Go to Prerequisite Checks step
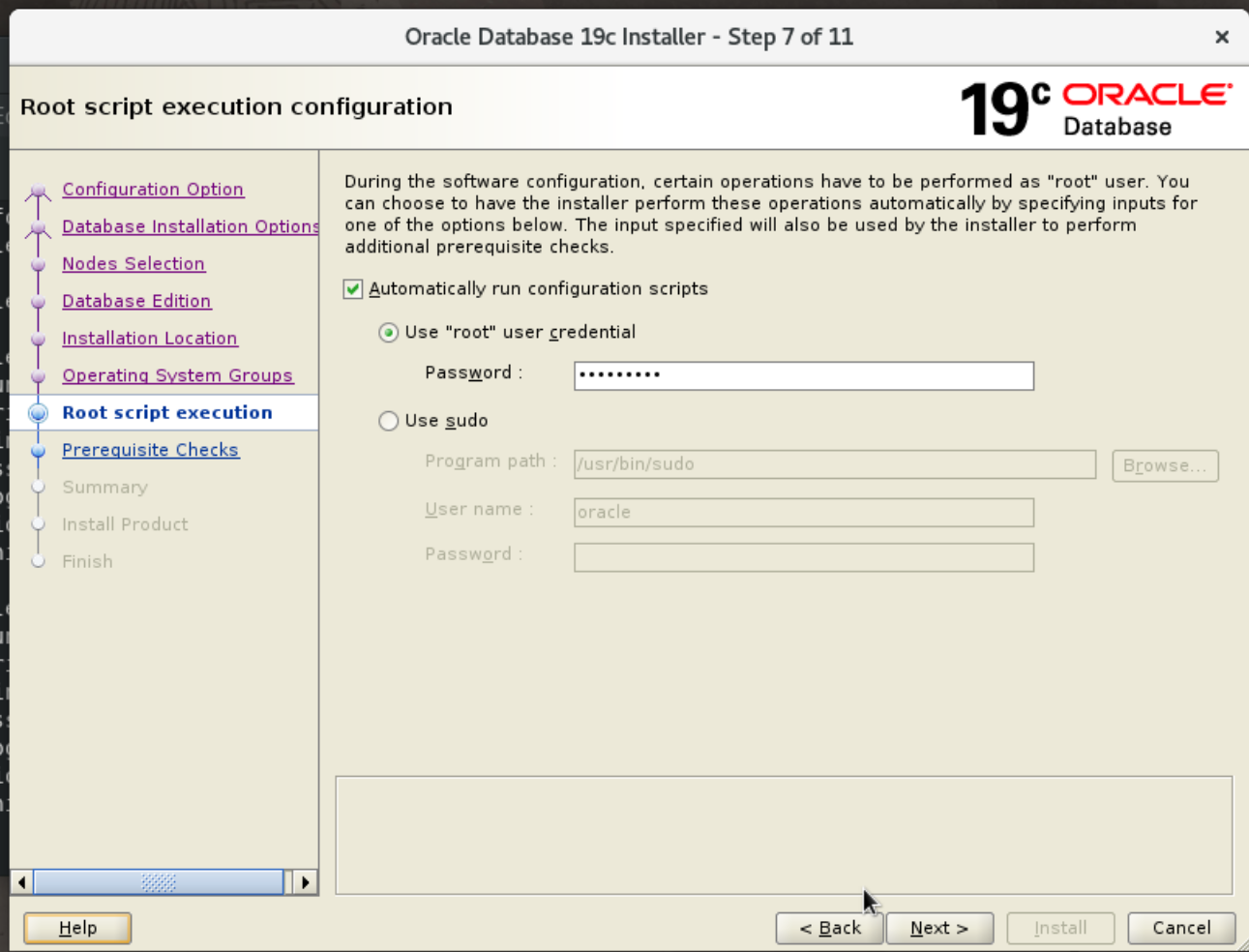The image size is (1249, 952). click(x=150, y=450)
